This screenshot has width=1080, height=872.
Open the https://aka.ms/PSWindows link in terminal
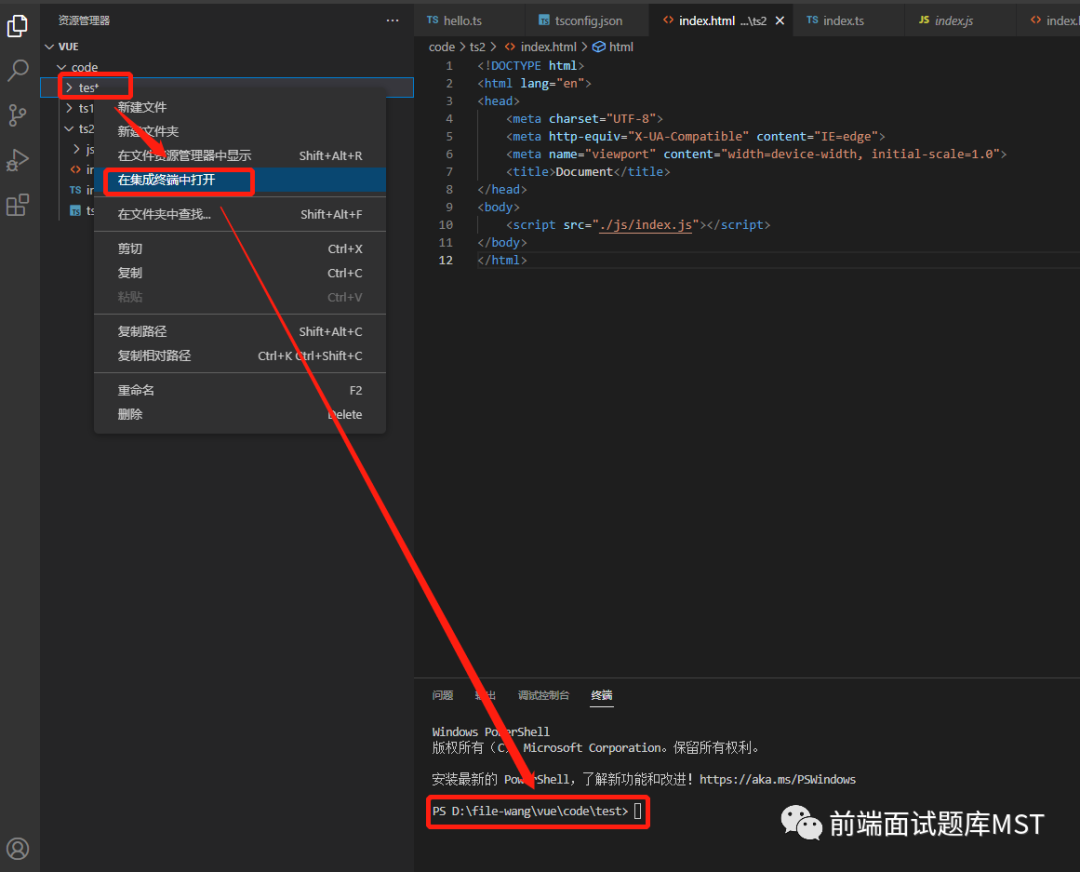tap(778, 779)
